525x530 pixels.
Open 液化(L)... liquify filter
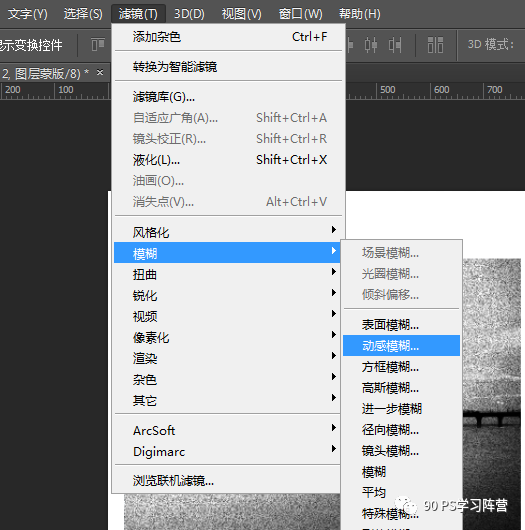click(228, 160)
